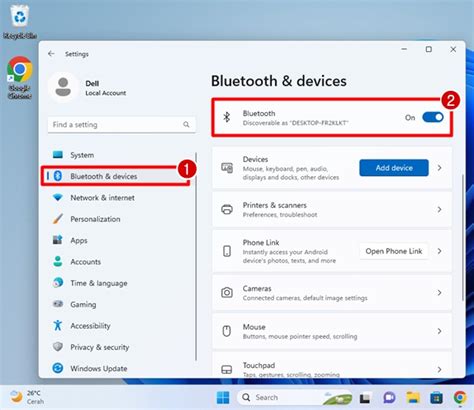Open File Explorer from taskbar

413,397
